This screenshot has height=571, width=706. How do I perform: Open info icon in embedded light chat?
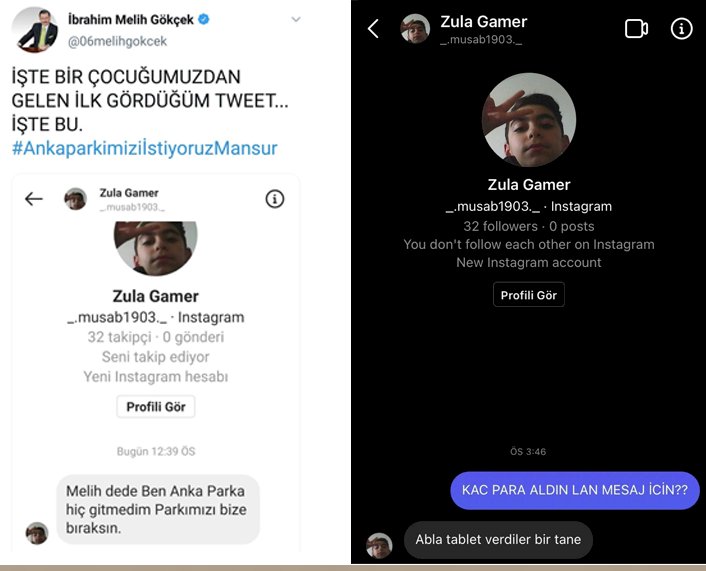[275, 199]
